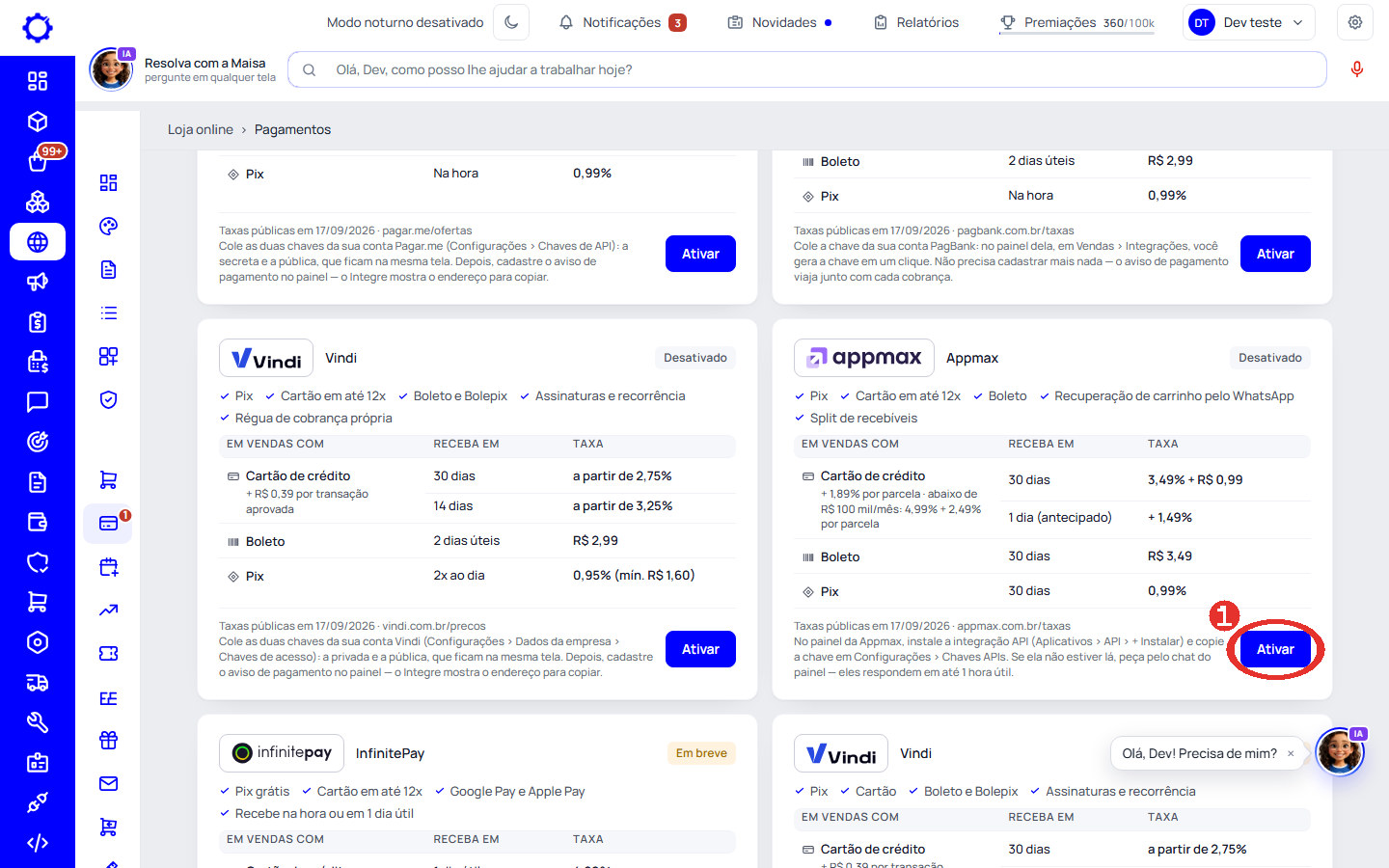Screen dimensions: 1389x868
Task: Click the gift icon in the white submenu
Action: click(109, 740)
